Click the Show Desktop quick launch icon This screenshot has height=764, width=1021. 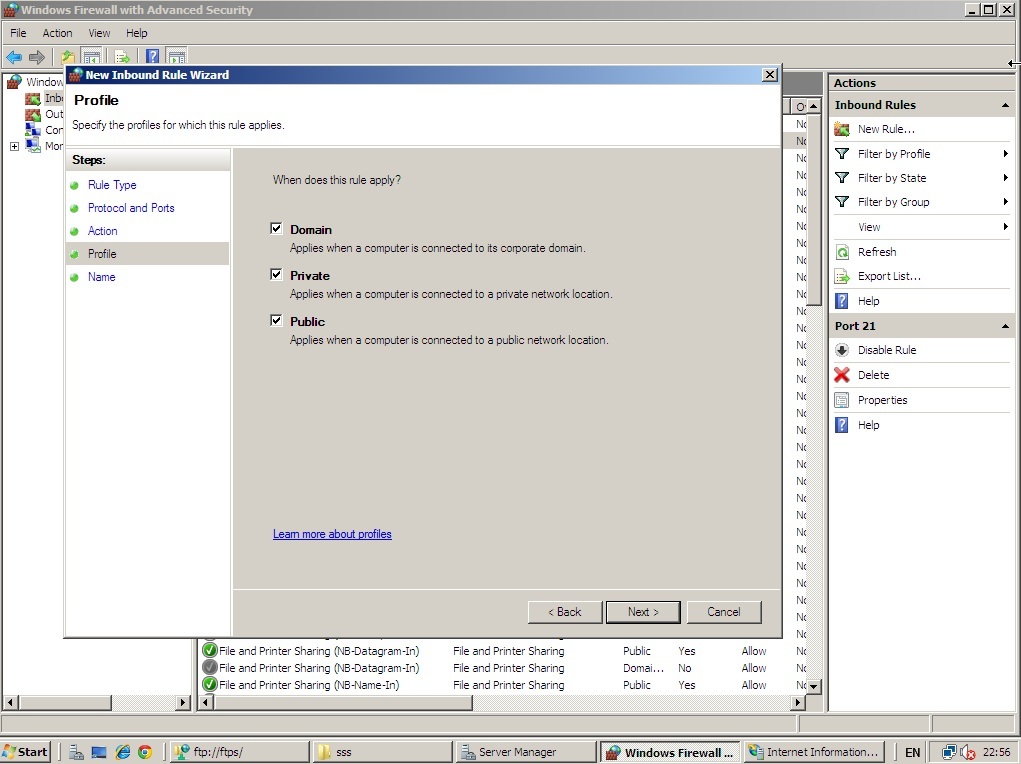pos(99,752)
